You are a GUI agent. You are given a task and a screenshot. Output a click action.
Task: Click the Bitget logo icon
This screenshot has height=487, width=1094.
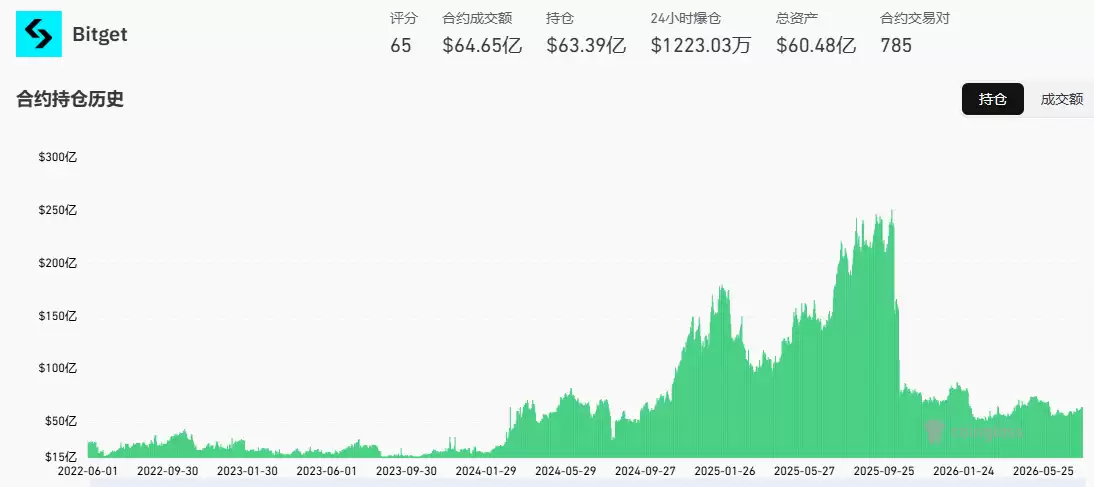pos(39,33)
